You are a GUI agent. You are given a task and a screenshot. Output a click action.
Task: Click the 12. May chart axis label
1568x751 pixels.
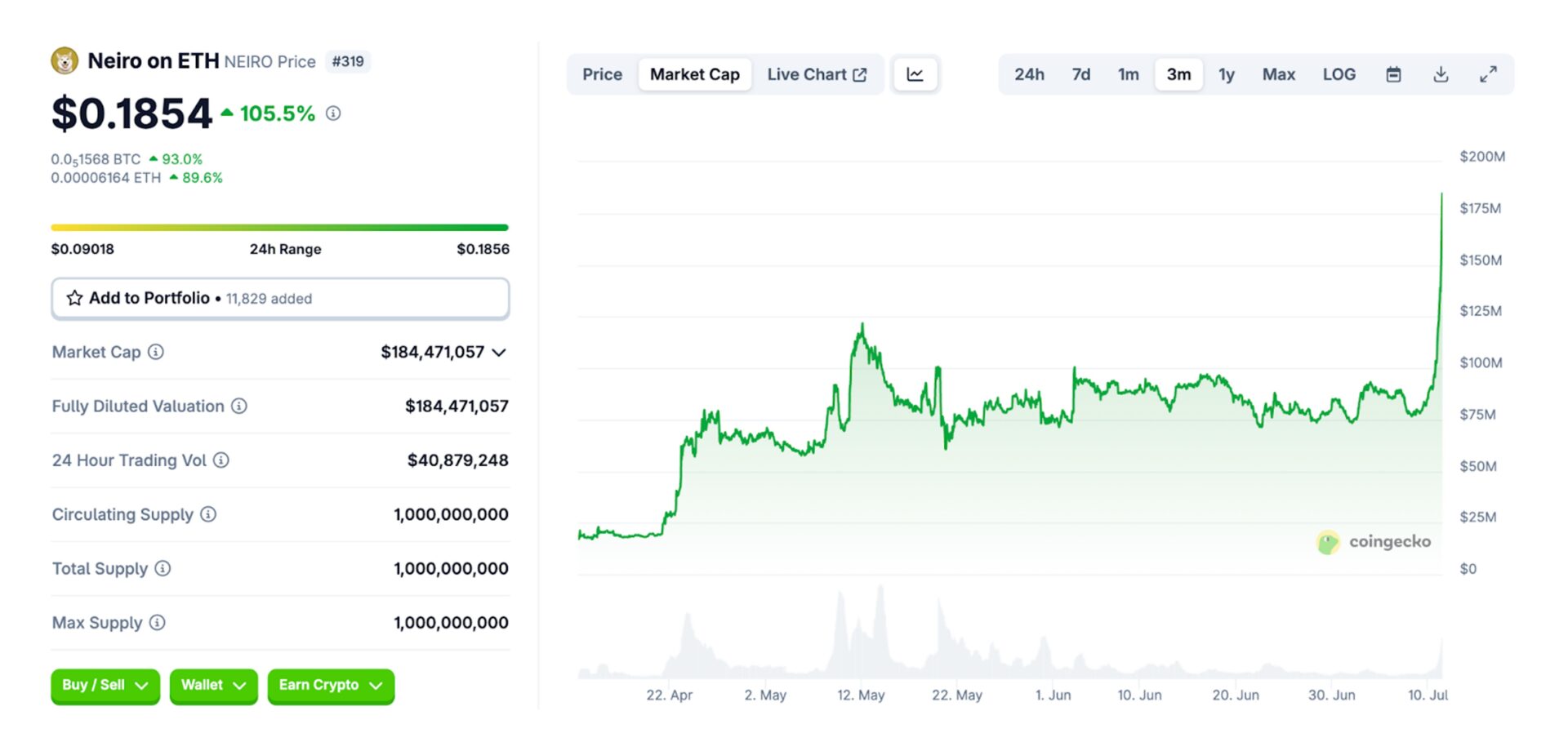(861, 695)
